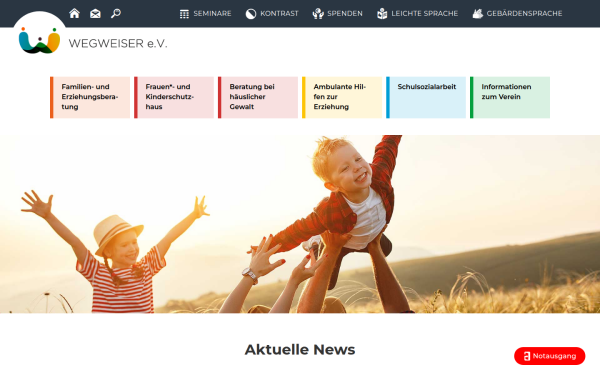Toggle the Kontrast mode

[279, 13]
